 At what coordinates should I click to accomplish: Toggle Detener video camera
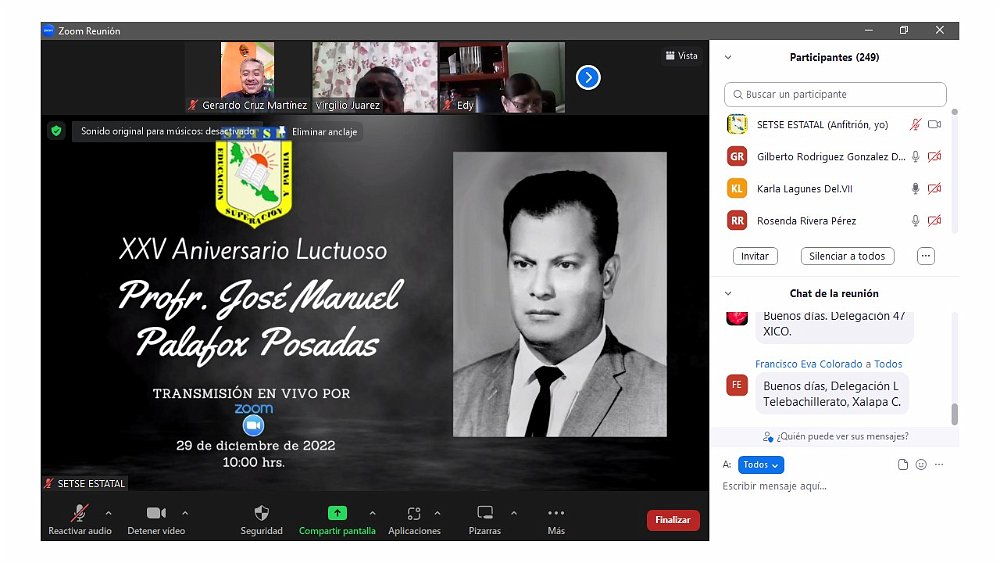pyautogui.click(x=156, y=513)
